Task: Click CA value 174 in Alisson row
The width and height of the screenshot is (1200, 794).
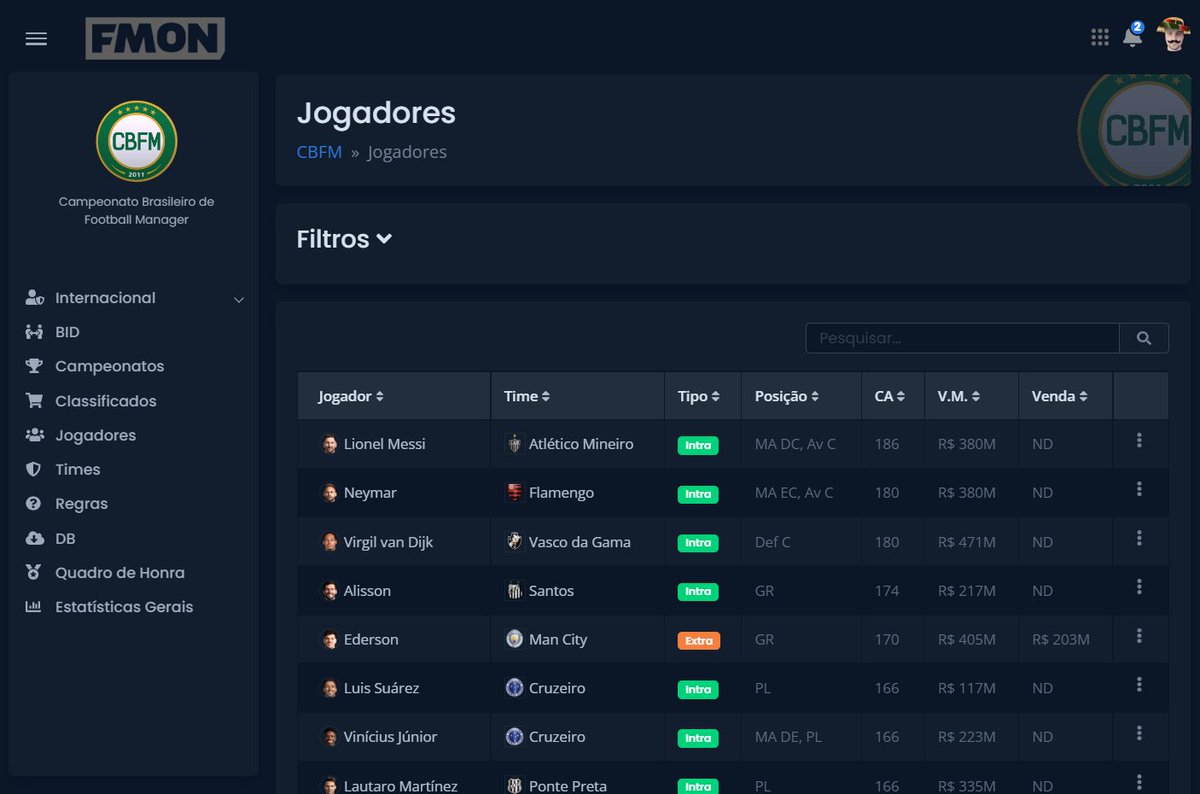Action: [x=887, y=591]
